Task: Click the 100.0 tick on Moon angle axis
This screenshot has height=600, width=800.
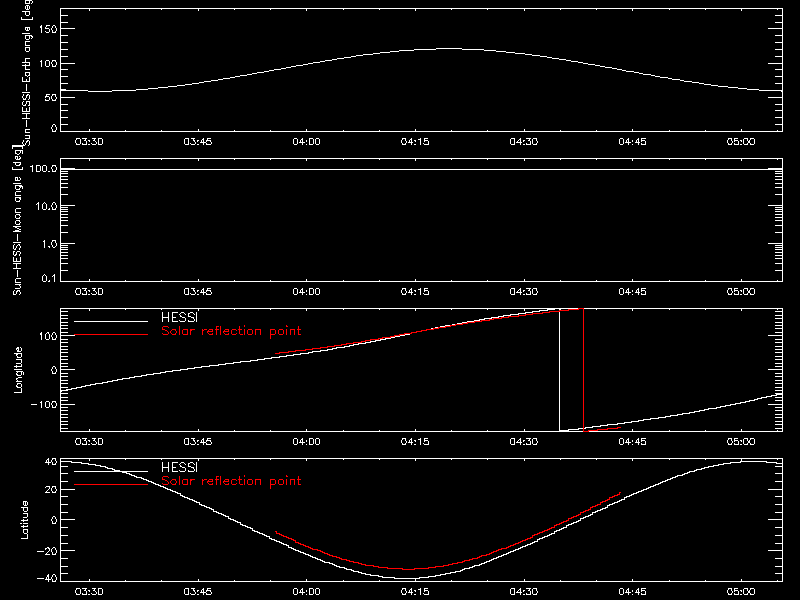Action: [x=43, y=169]
